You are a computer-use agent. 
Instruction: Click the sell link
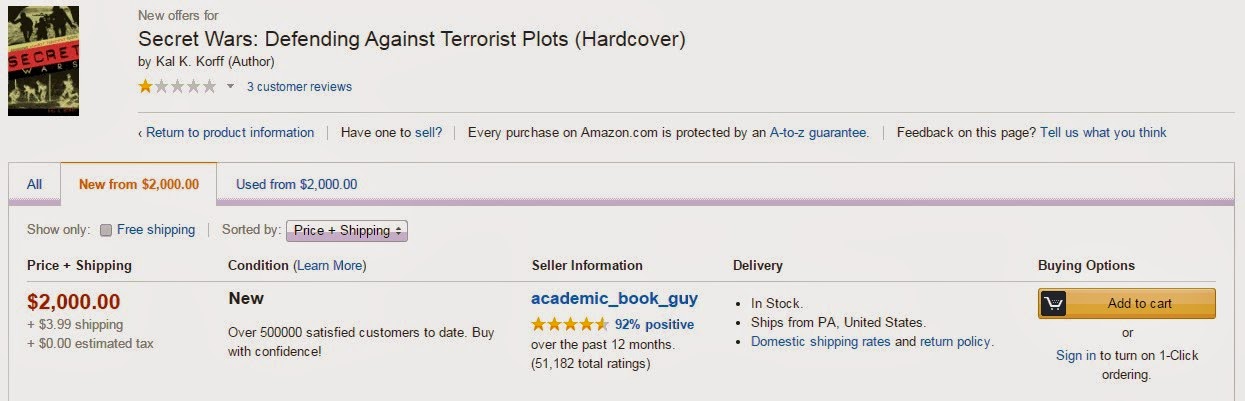427,132
